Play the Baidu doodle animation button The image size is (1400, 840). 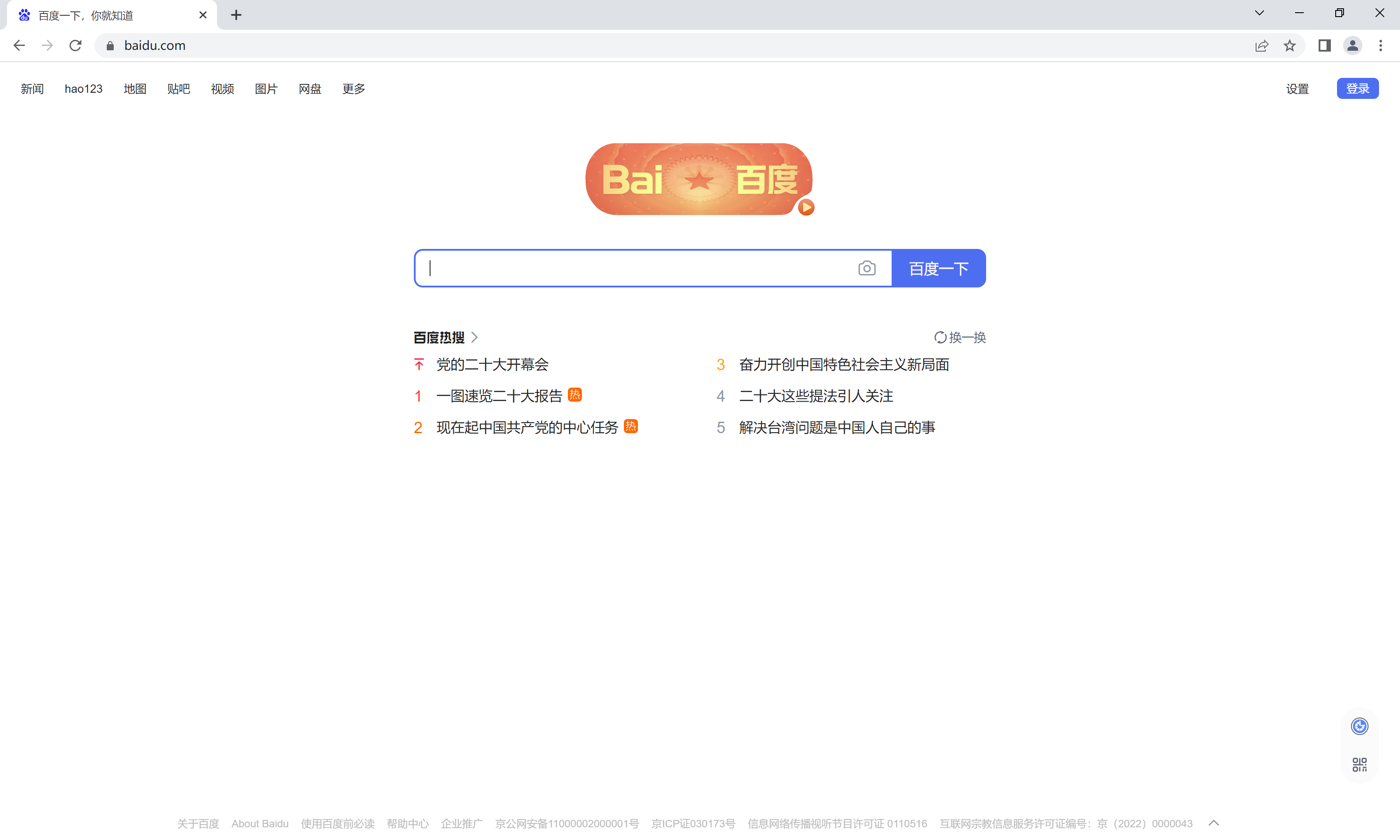pos(806,208)
